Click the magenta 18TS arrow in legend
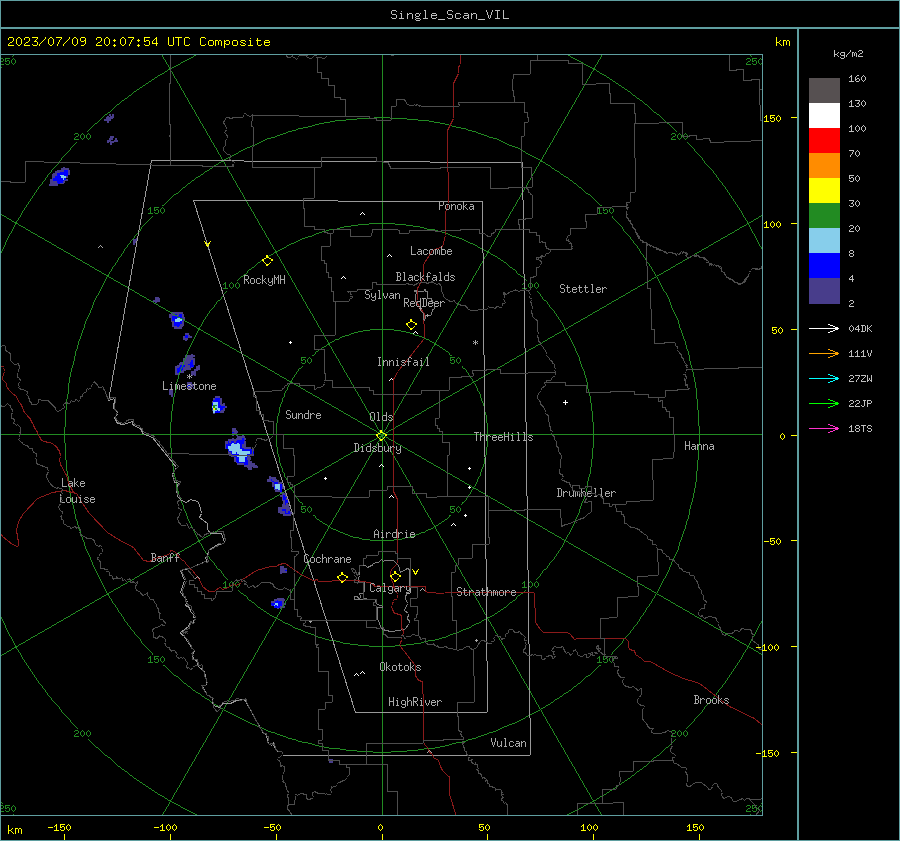This screenshot has width=900, height=841. pyautogui.click(x=824, y=428)
